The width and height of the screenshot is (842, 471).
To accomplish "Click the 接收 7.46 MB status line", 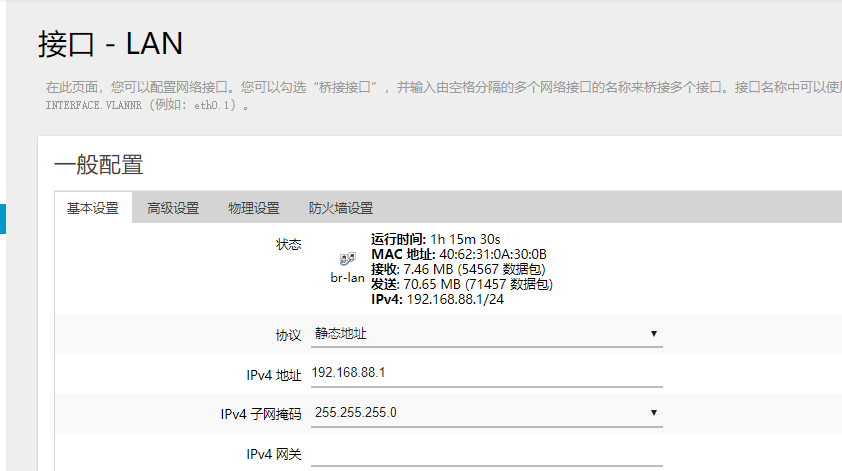I will click(x=458, y=269).
